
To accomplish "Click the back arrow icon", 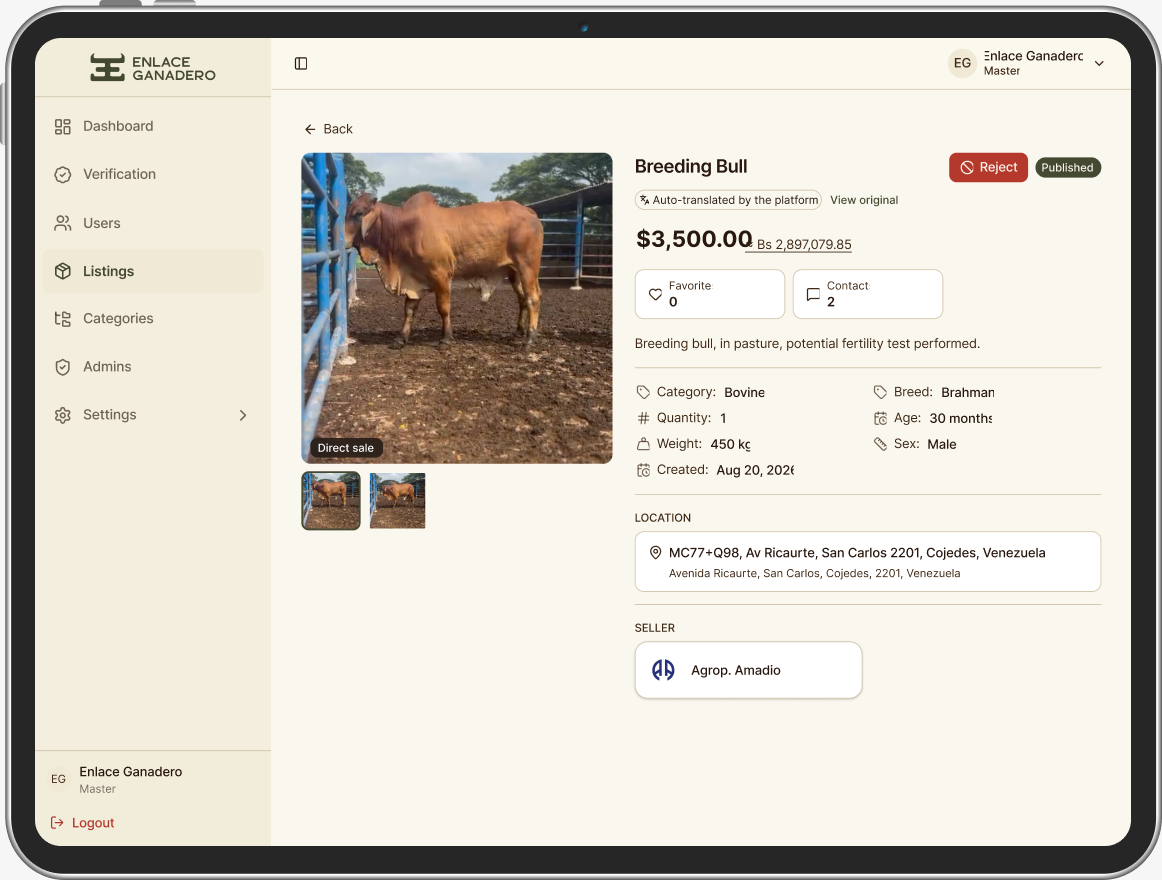I will coord(310,129).
